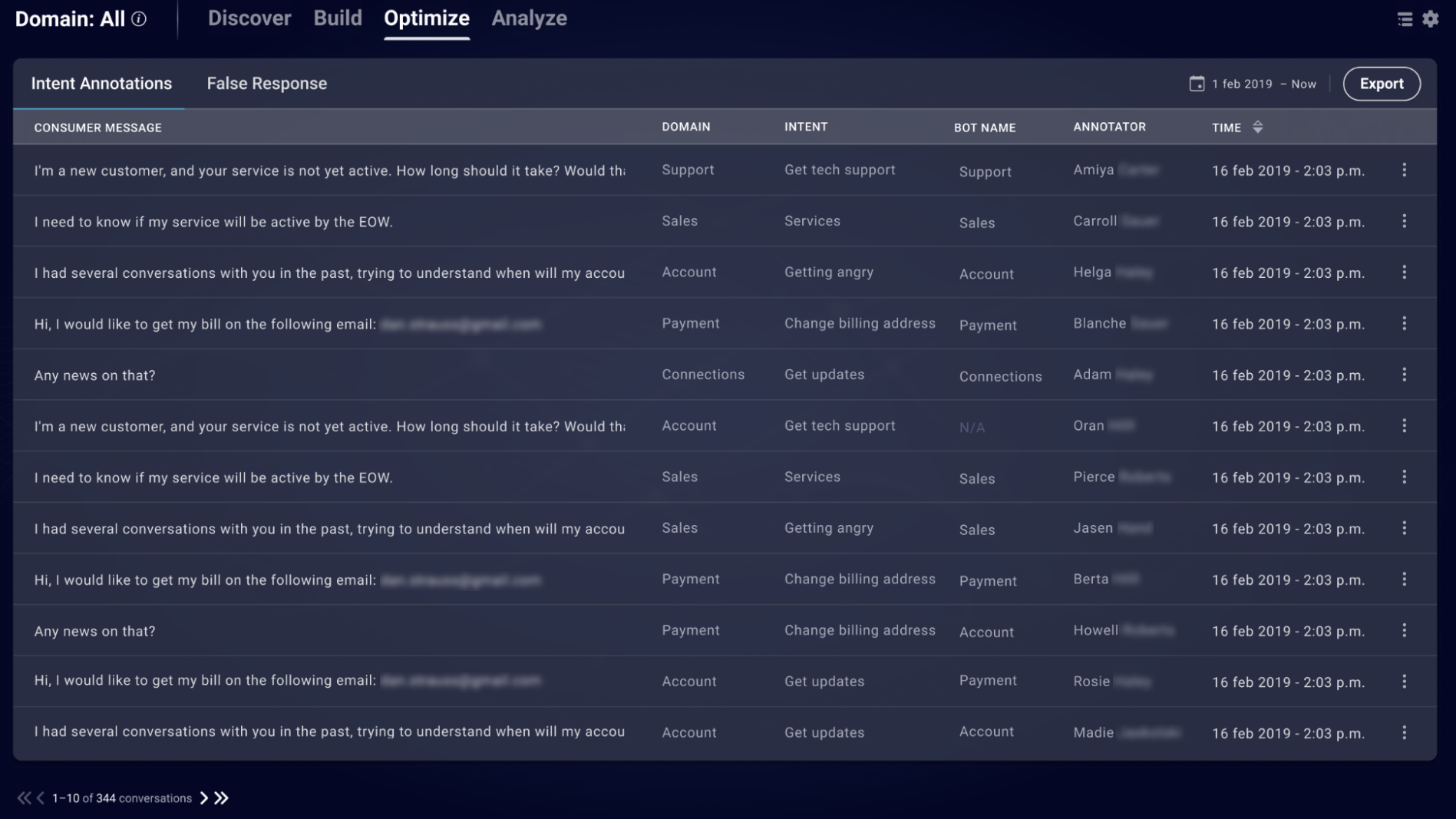1456x819 pixels.
Task: Toggle the Time column sort arrows
Action: point(1257,127)
